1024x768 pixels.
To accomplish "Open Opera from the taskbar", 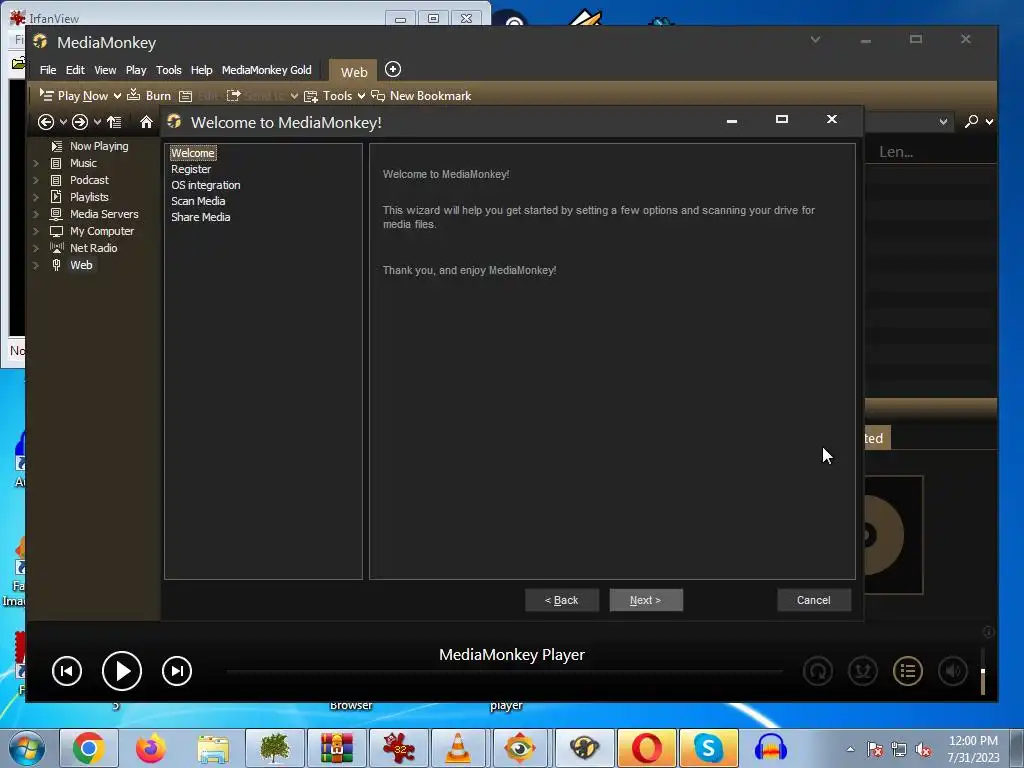I will click(x=647, y=748).
